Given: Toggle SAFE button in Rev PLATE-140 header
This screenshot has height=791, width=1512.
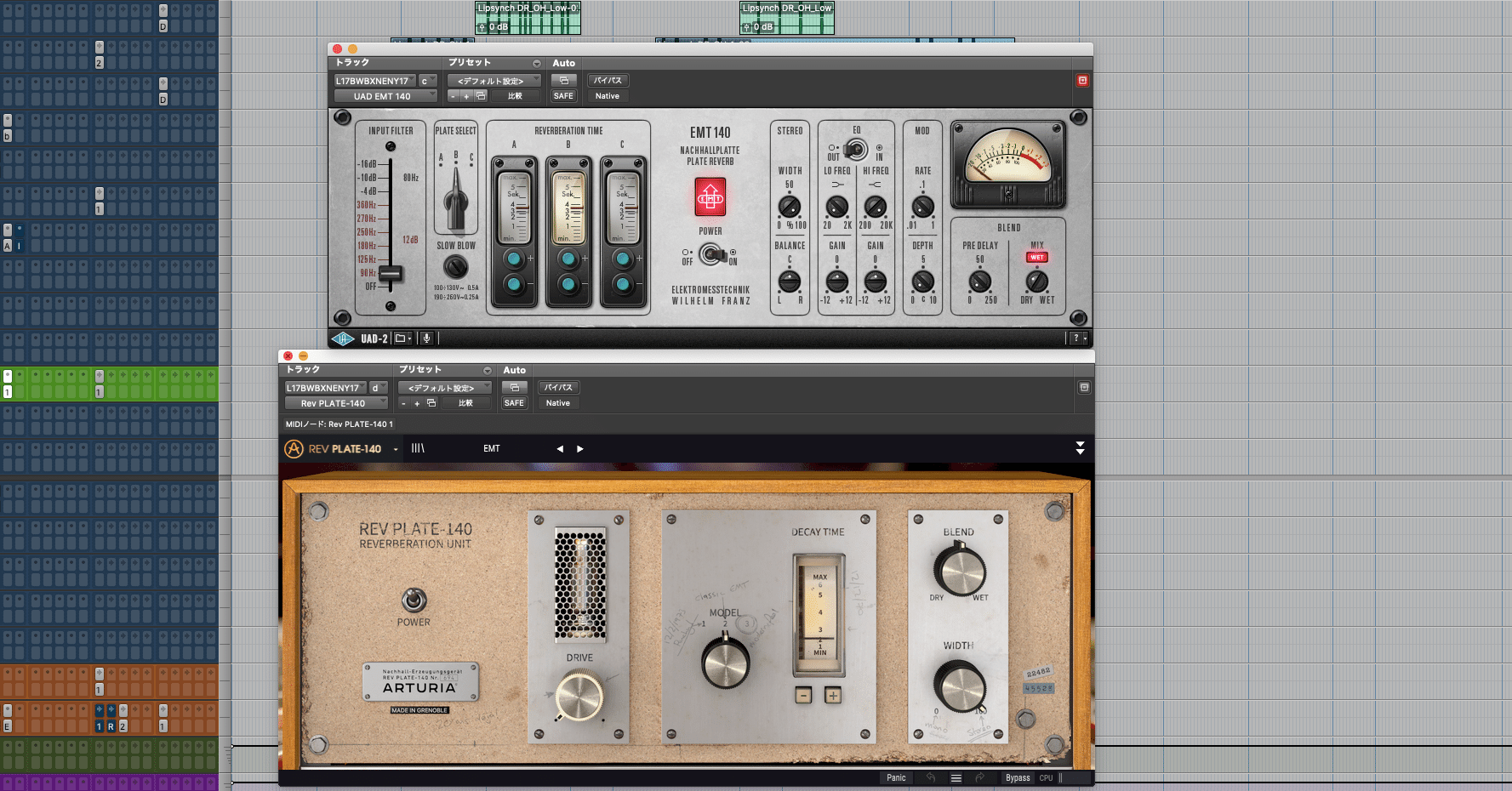Looking at the screenshot, I should pos(514,403).
